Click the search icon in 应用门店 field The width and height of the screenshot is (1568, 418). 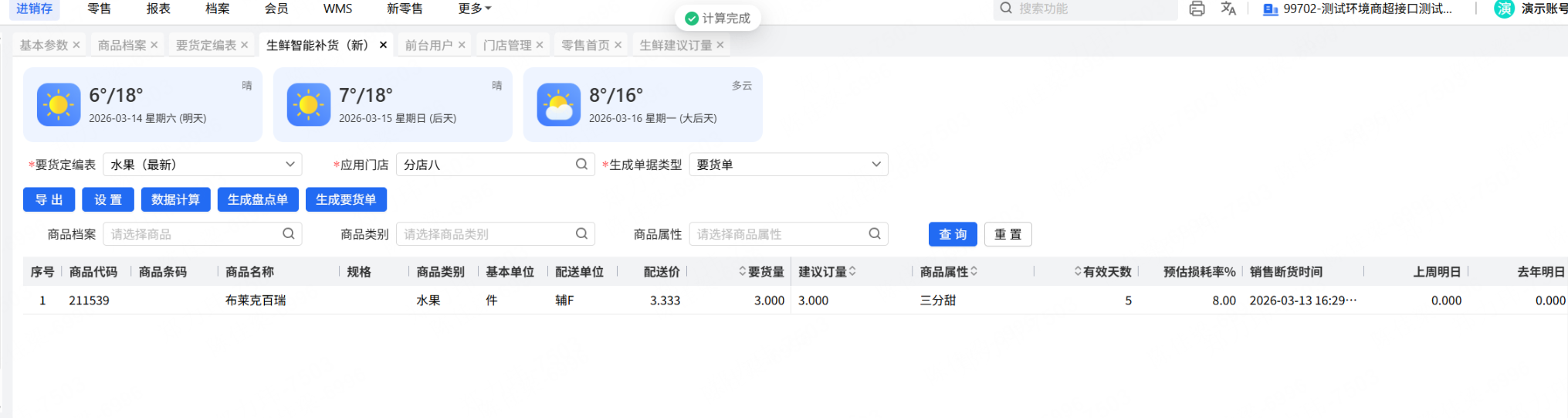point(581,165)
